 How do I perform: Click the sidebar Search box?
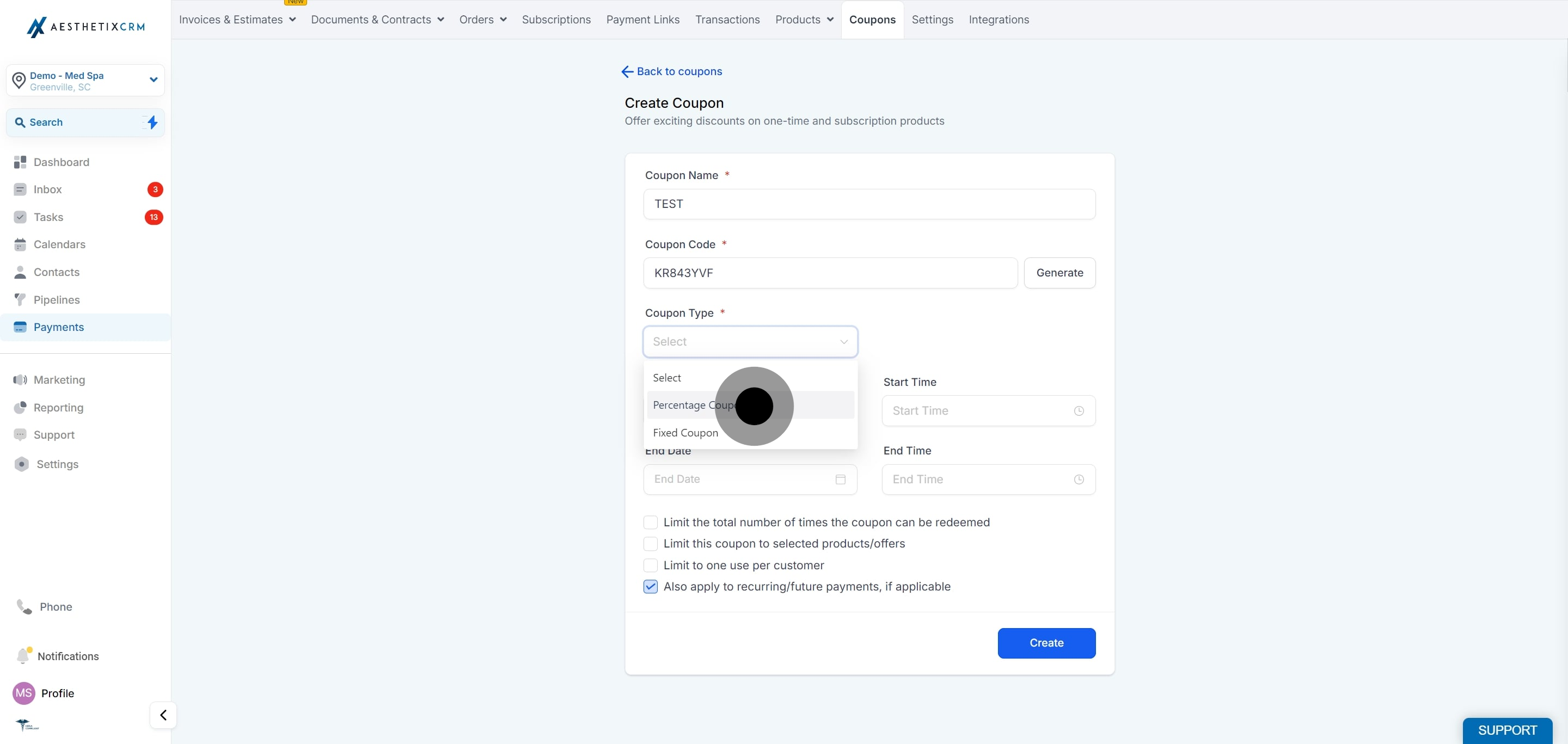point(85,122)
